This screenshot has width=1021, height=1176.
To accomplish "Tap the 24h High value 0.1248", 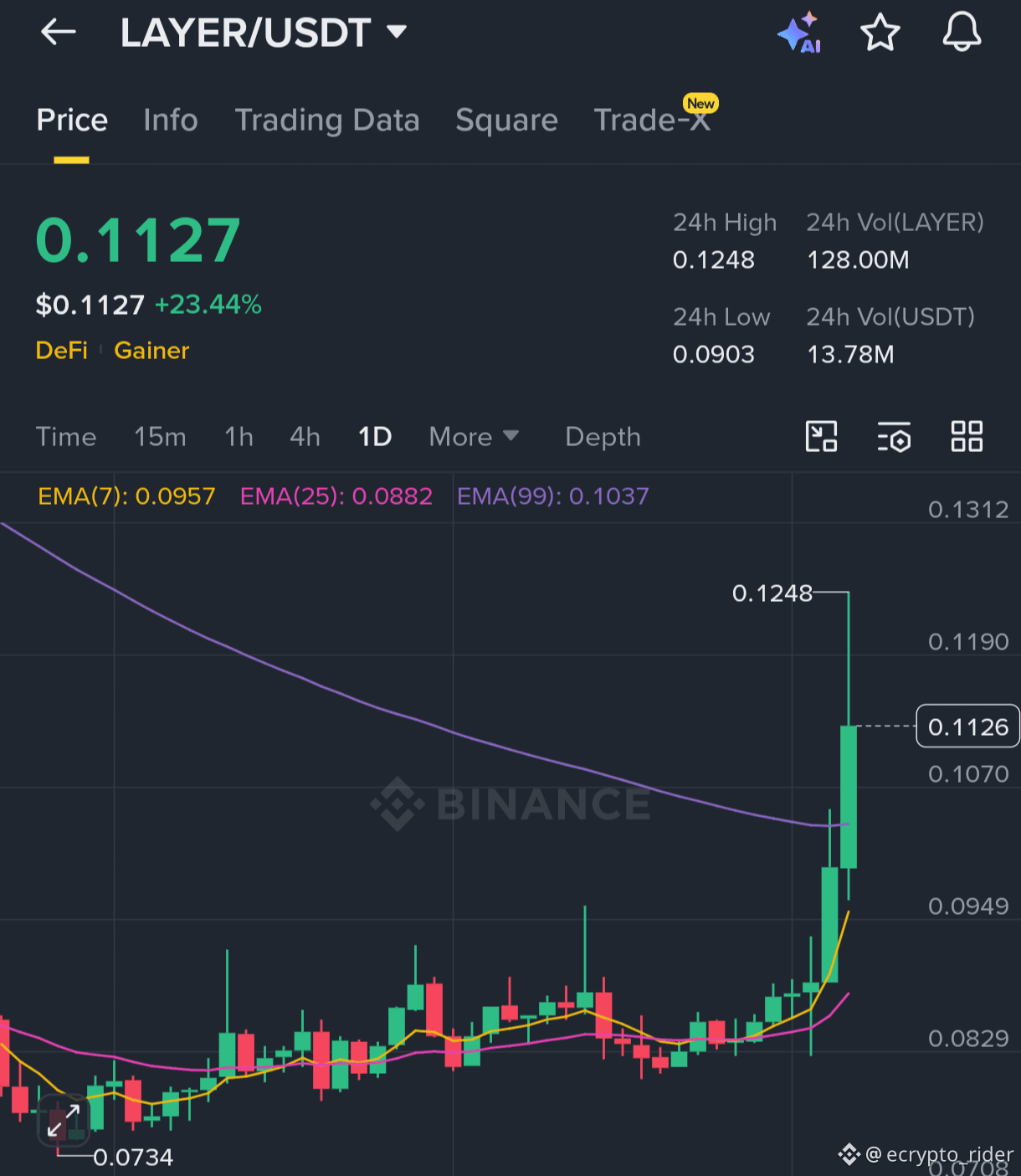I will pos(714,260).
